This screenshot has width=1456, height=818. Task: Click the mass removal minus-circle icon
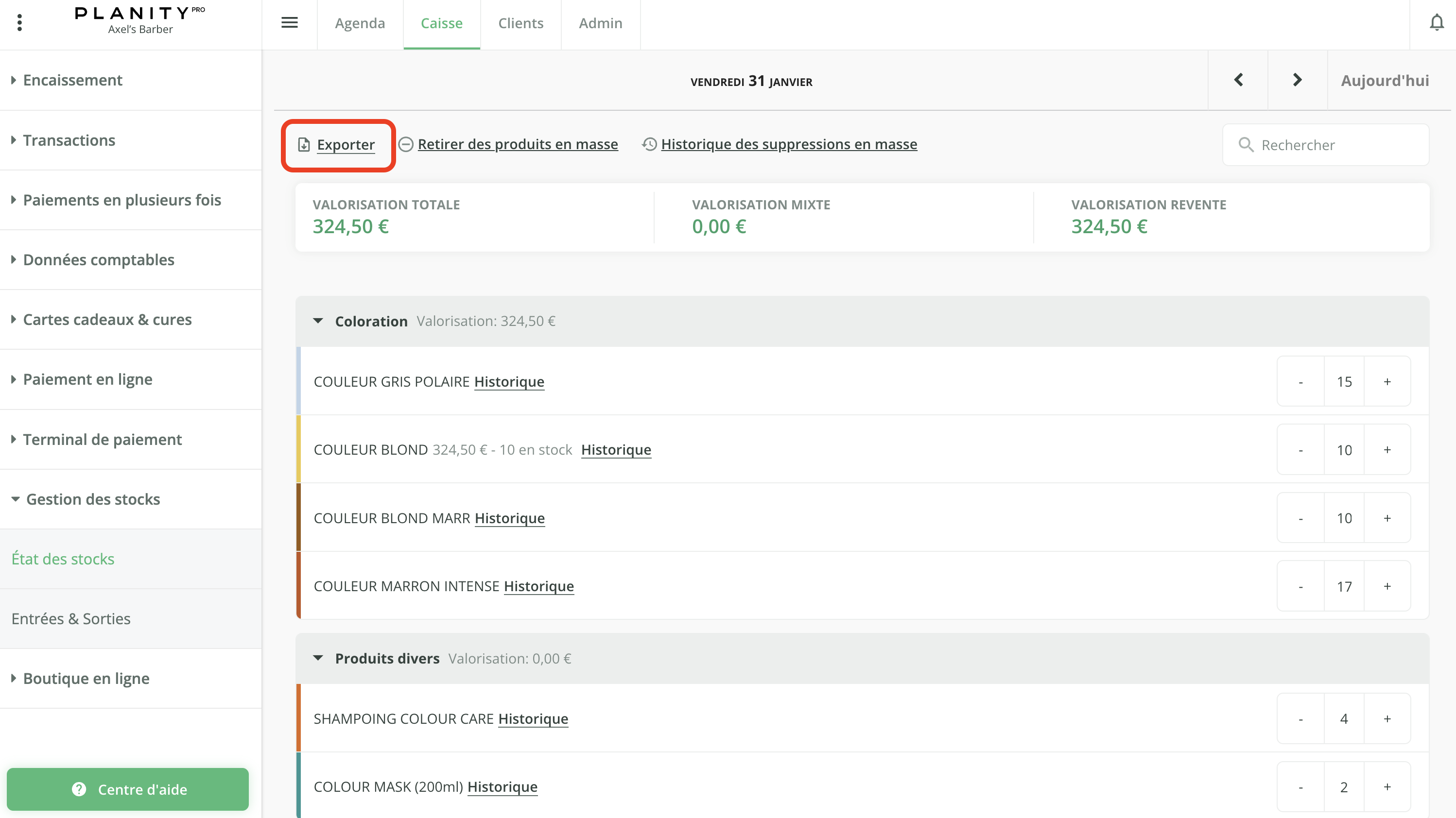point(406,144)
